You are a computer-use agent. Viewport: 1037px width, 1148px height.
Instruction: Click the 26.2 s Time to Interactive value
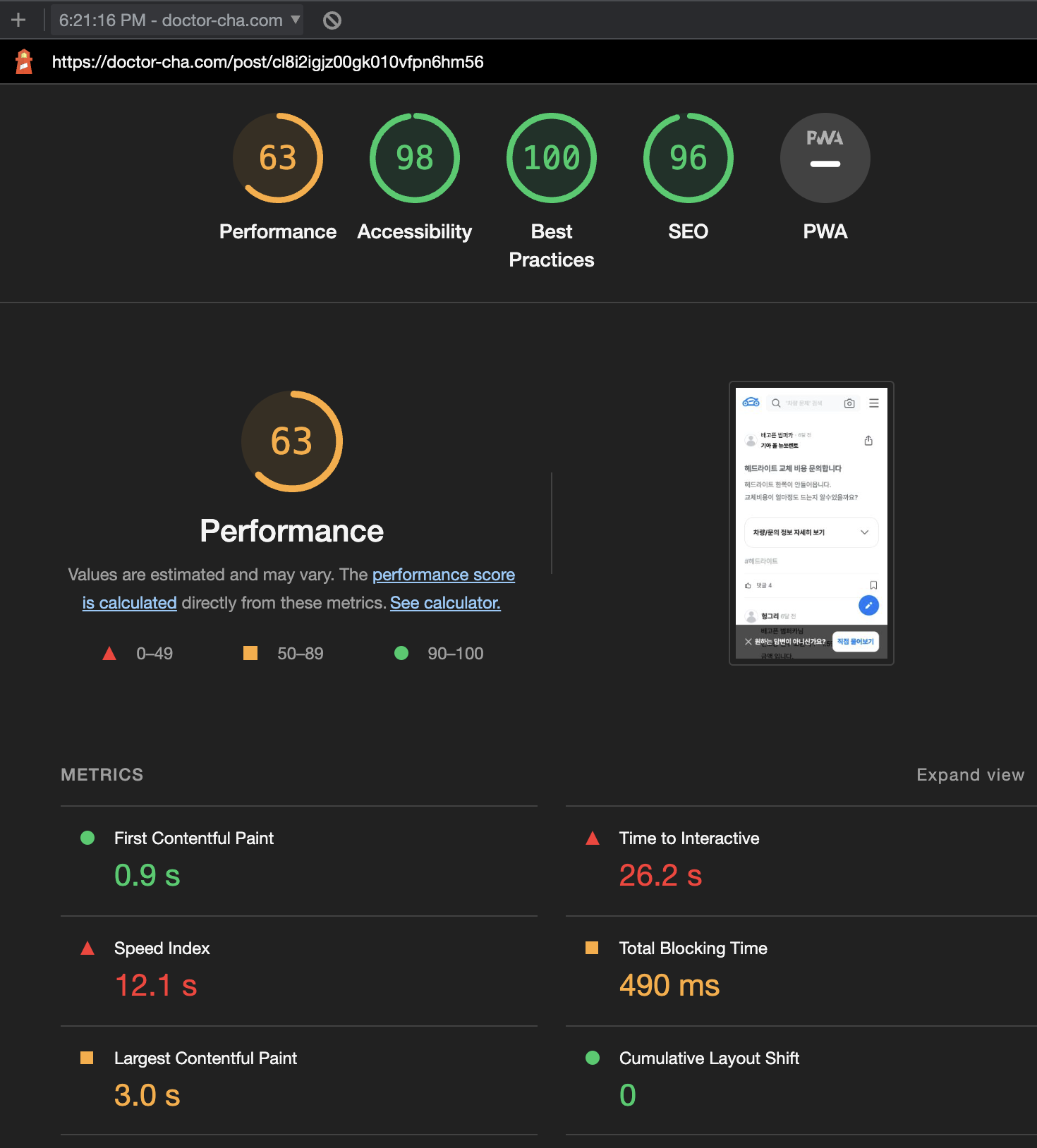[660, 876]
